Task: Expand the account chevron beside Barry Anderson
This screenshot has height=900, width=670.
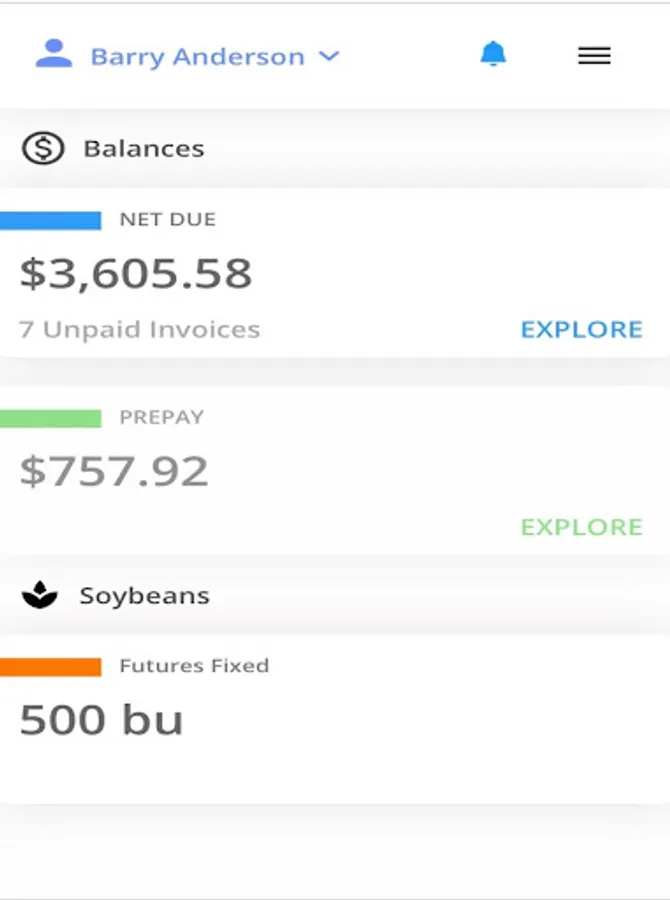Action: pos(330,56)
